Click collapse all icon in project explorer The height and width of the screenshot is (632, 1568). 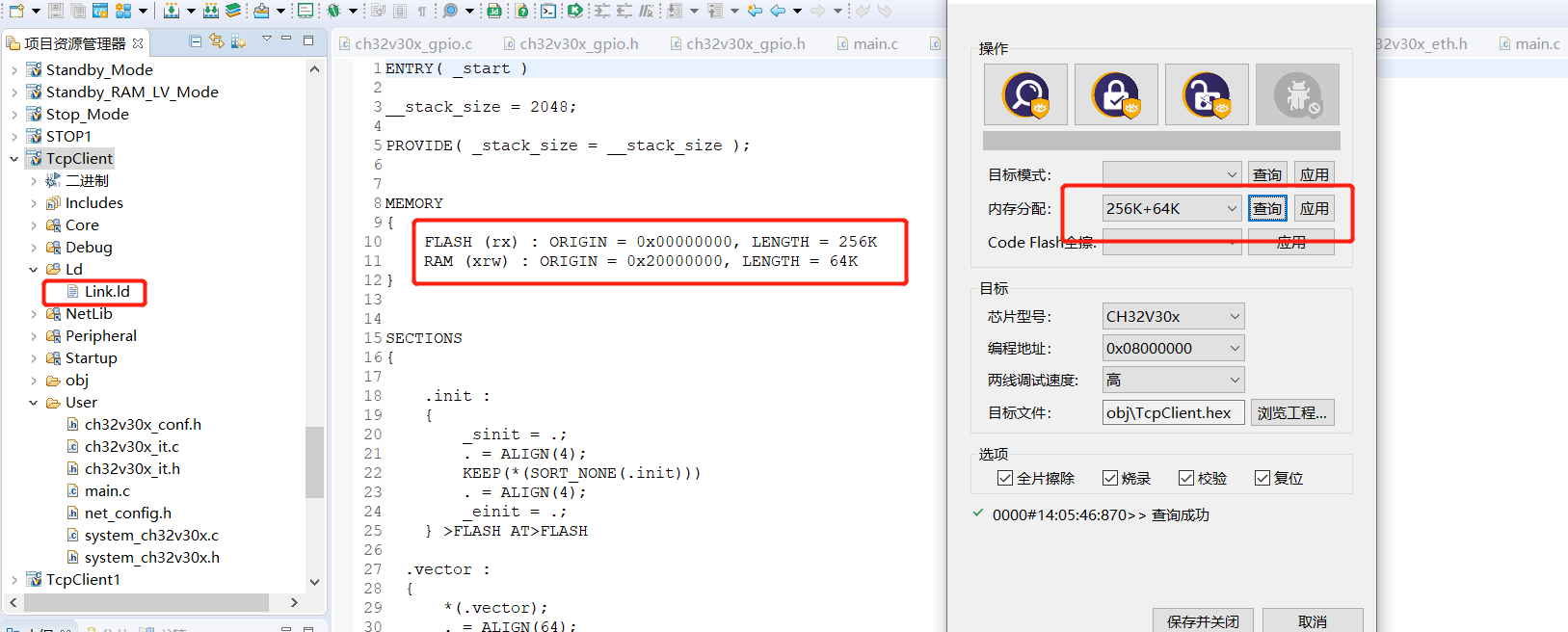(x=196, y=41)
